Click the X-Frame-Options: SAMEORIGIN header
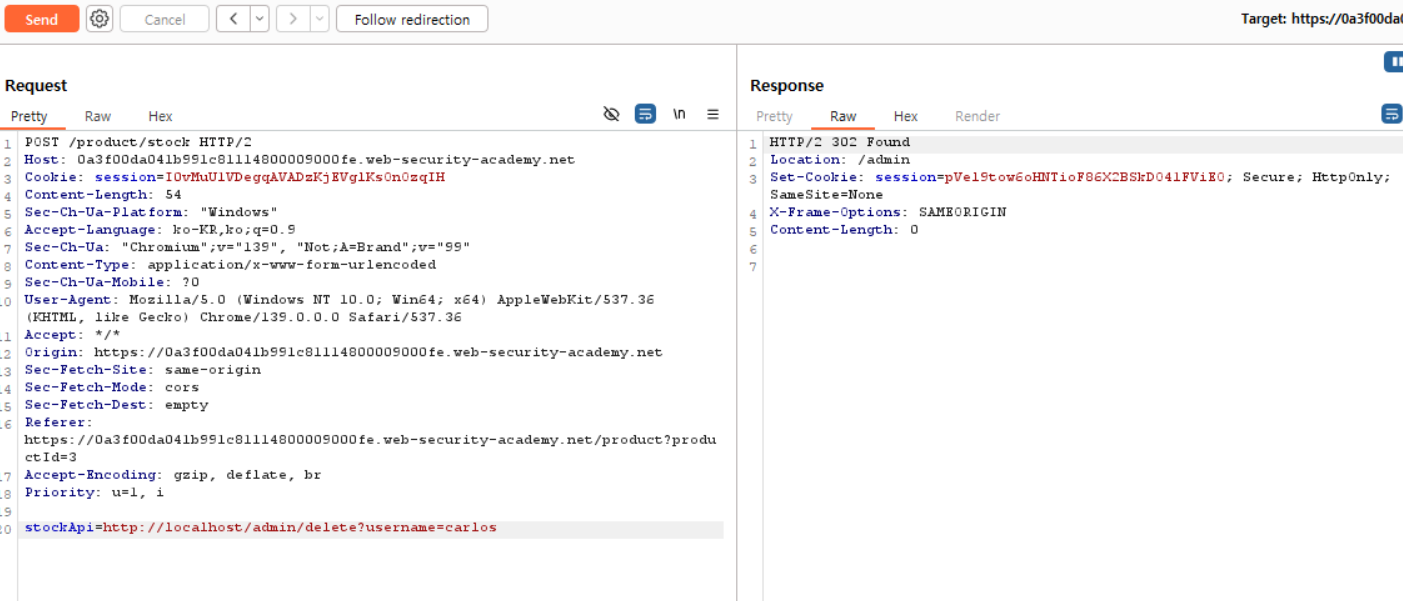The height and width of the screenshot is (601, 1403). 887,212
